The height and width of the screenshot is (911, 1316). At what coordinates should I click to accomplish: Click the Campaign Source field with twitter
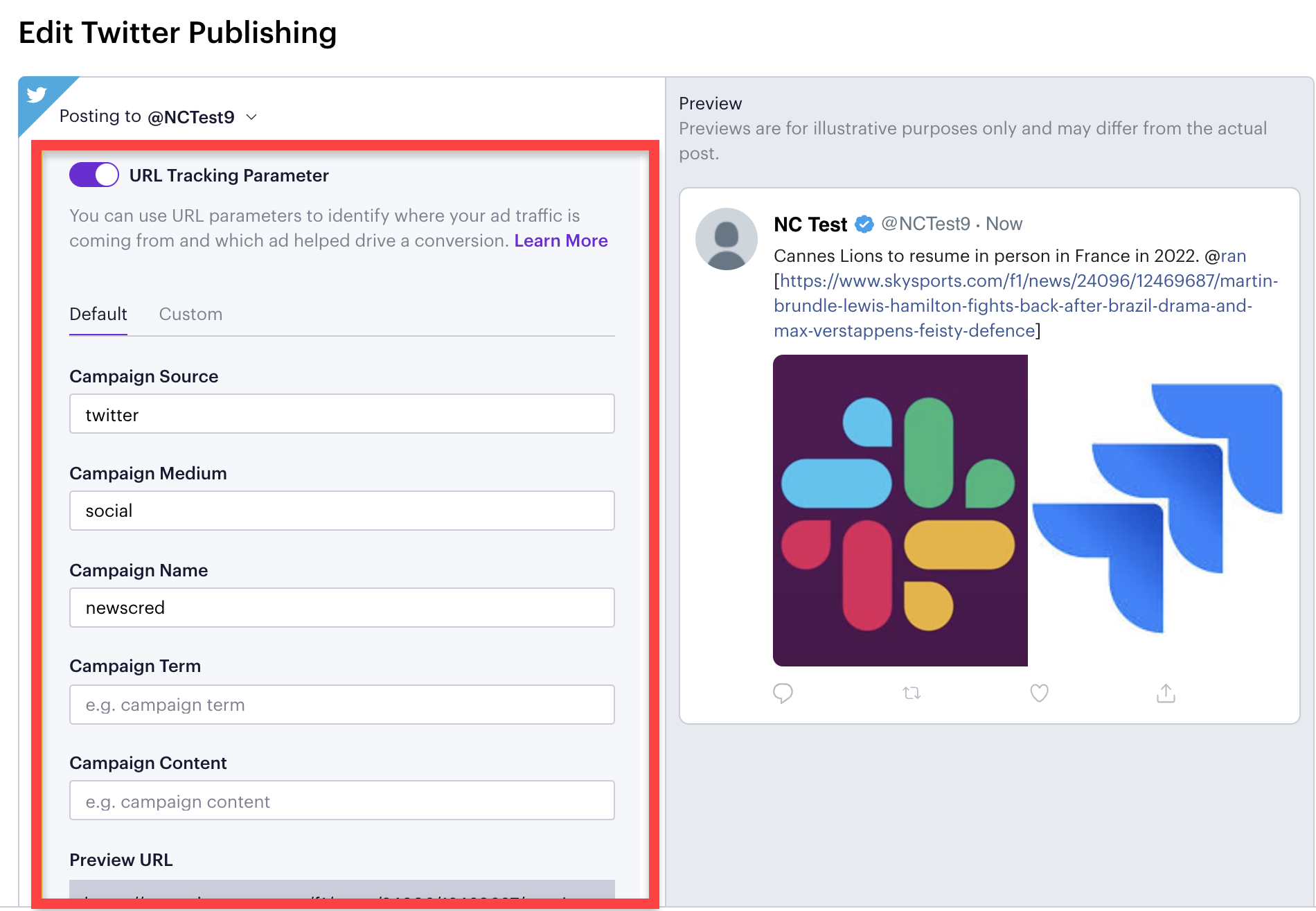click(342, 414)
